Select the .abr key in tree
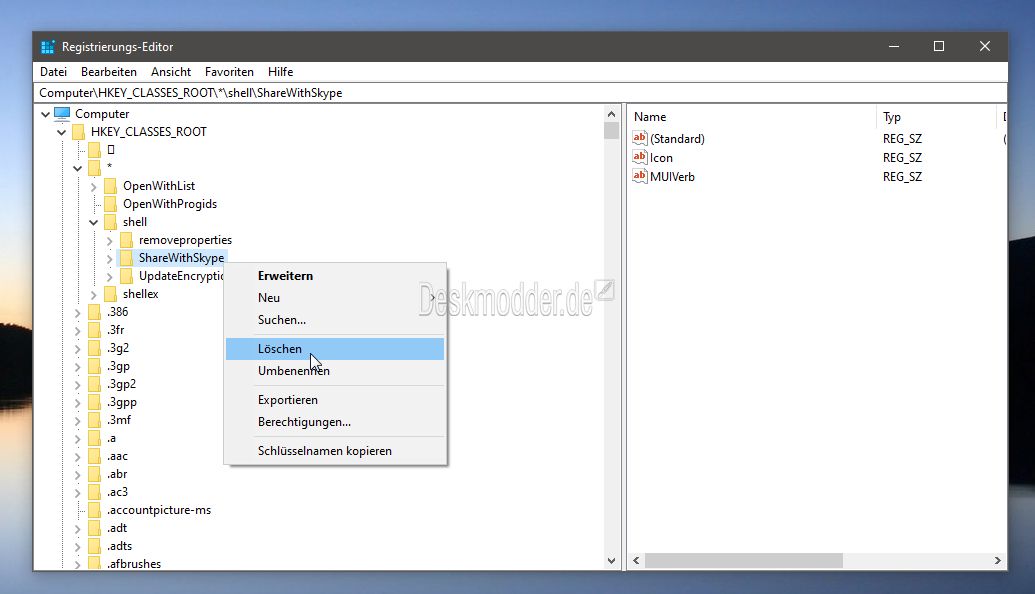Image resolution: width=1035 pixels, height=594 pixels. point(117,474)
